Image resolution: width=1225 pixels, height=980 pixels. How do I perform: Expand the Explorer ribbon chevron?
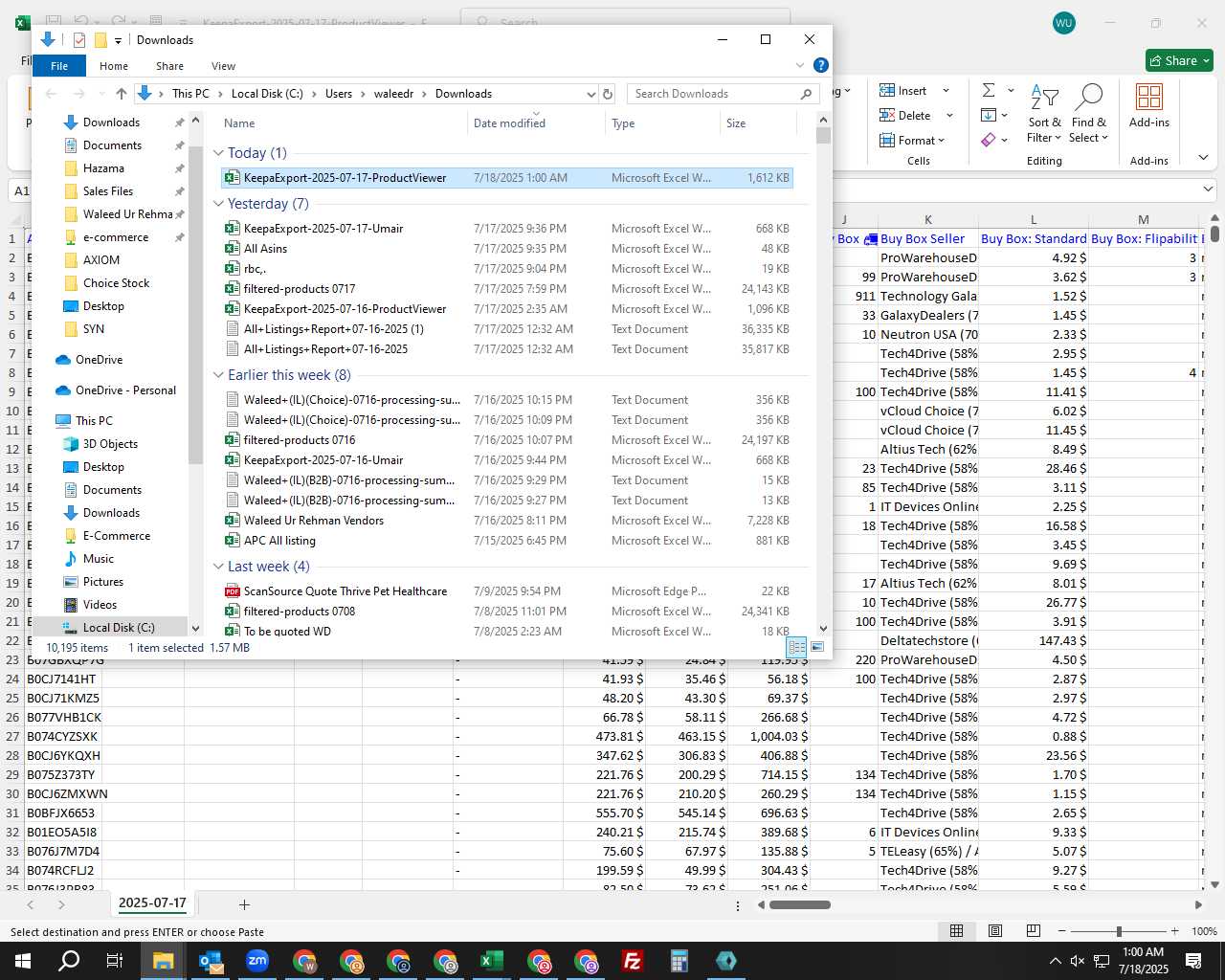(x=800, y=65)
